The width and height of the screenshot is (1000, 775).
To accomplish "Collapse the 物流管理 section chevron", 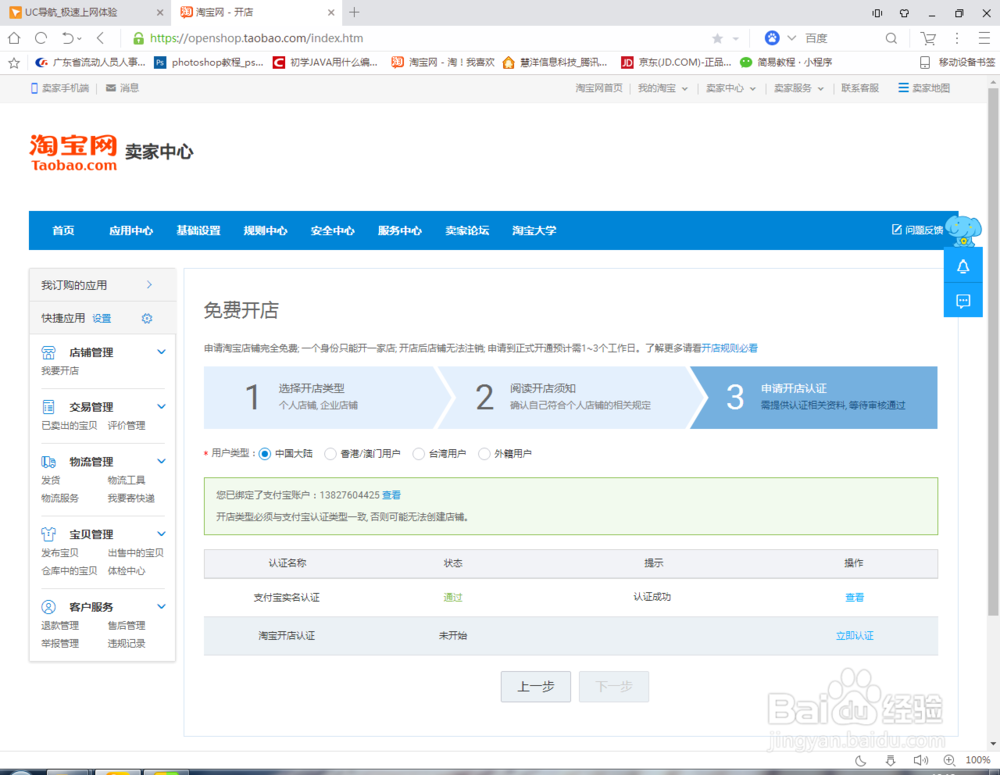I will (161, 461).
